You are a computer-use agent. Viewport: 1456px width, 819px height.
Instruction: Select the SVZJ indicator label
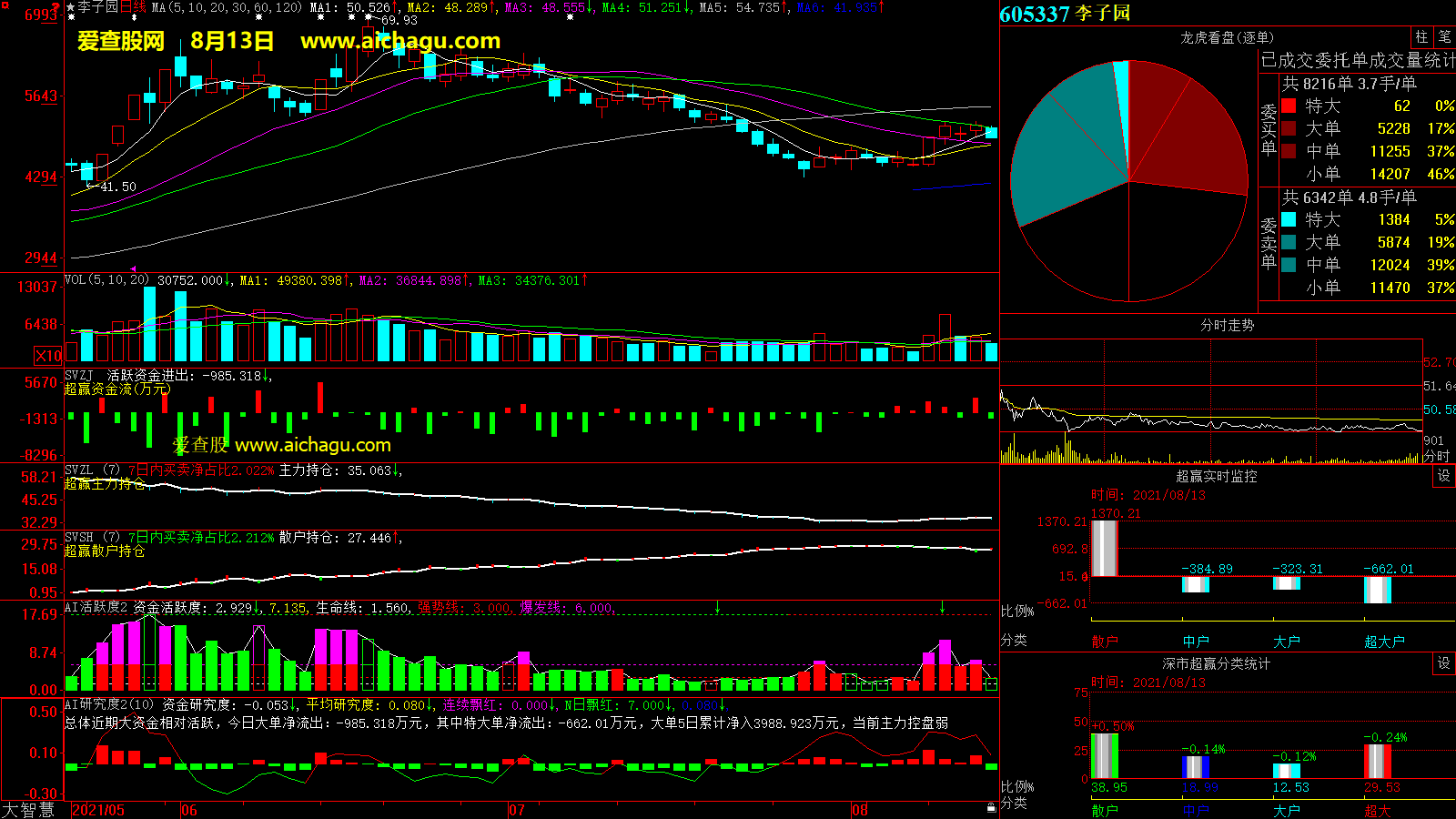[x=79, y=375]
